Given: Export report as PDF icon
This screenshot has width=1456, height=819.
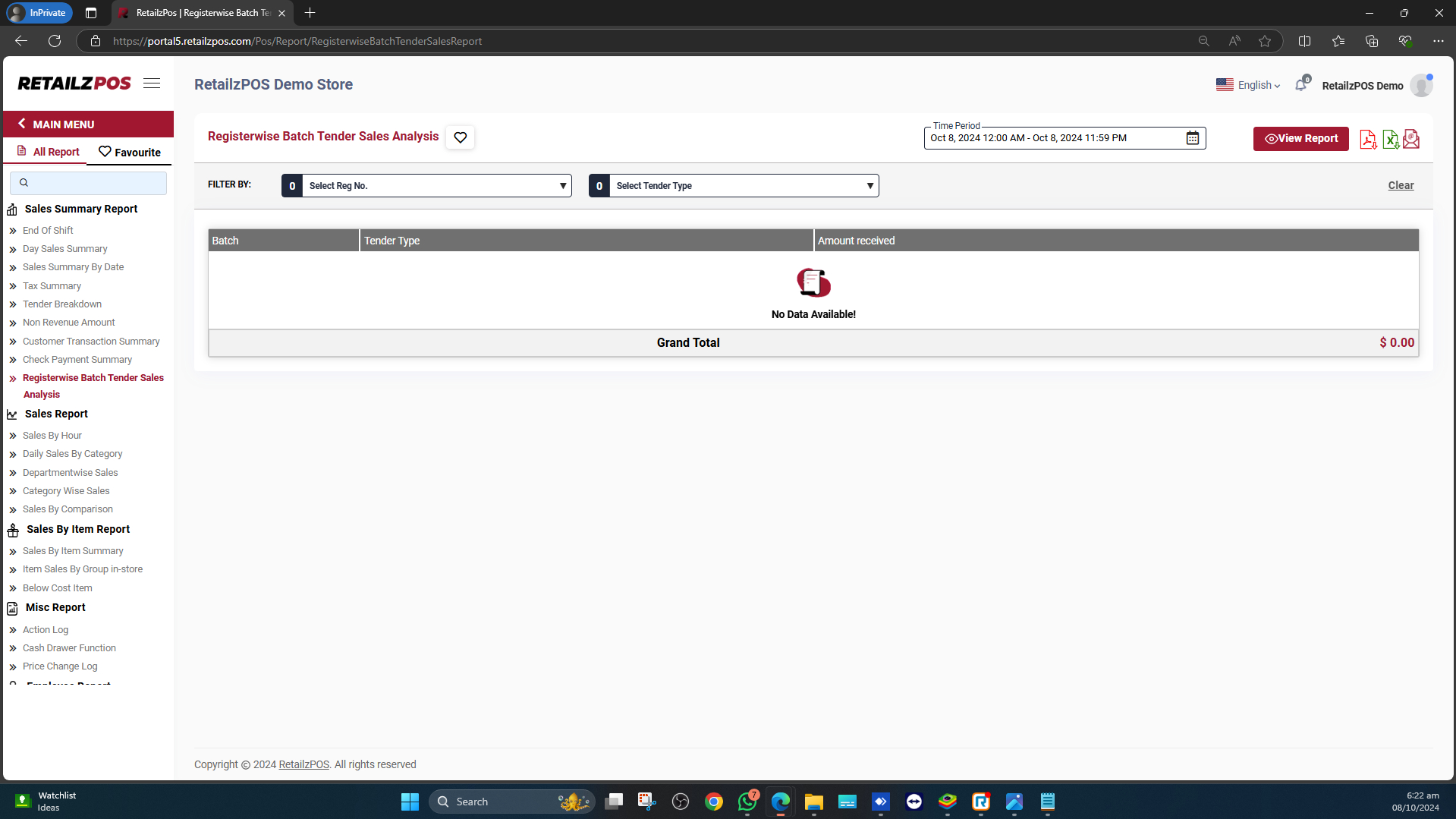Looking at the screenshot, I should pos(1367,139).
